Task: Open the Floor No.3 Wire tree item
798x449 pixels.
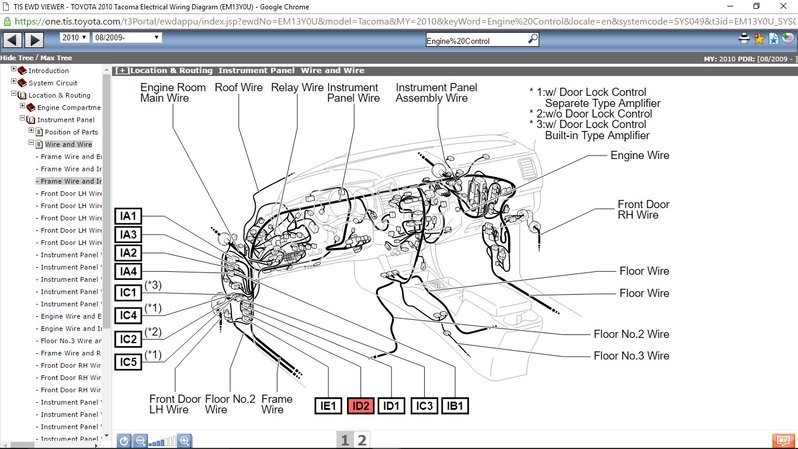Action: pyautogui.click(x=71, y=341)
